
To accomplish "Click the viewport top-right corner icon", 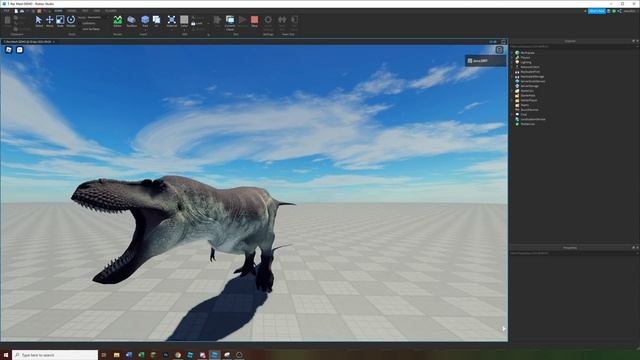I will pos(499,50).
